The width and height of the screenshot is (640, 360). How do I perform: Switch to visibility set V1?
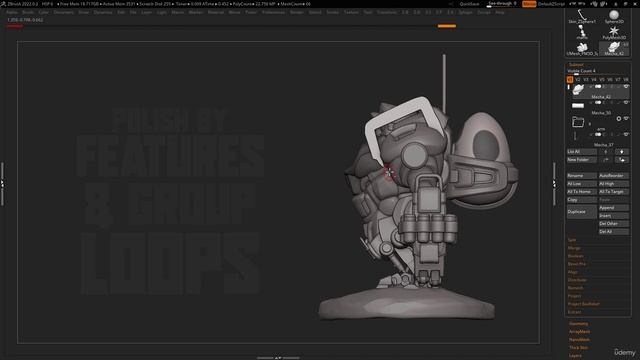pos(570,80)
